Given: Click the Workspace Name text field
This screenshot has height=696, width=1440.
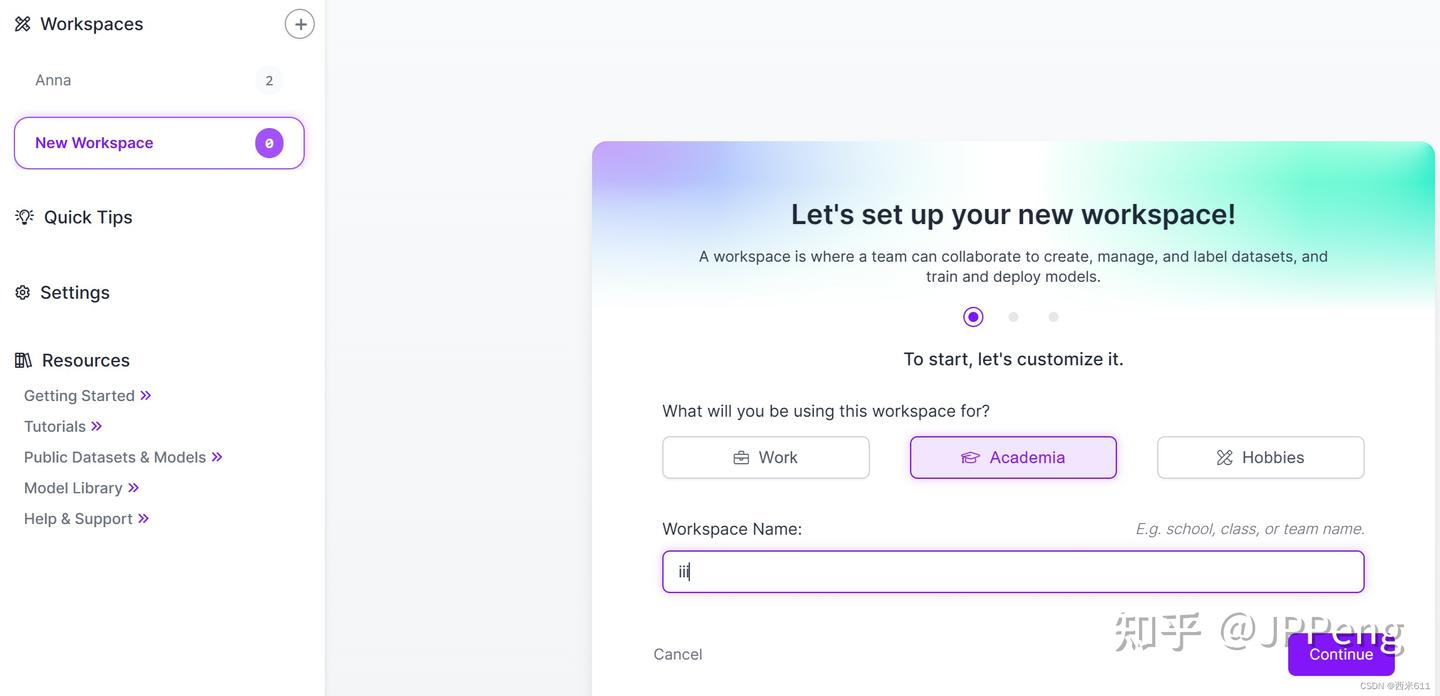Looking at the screenshot, I should point(1013,572).
